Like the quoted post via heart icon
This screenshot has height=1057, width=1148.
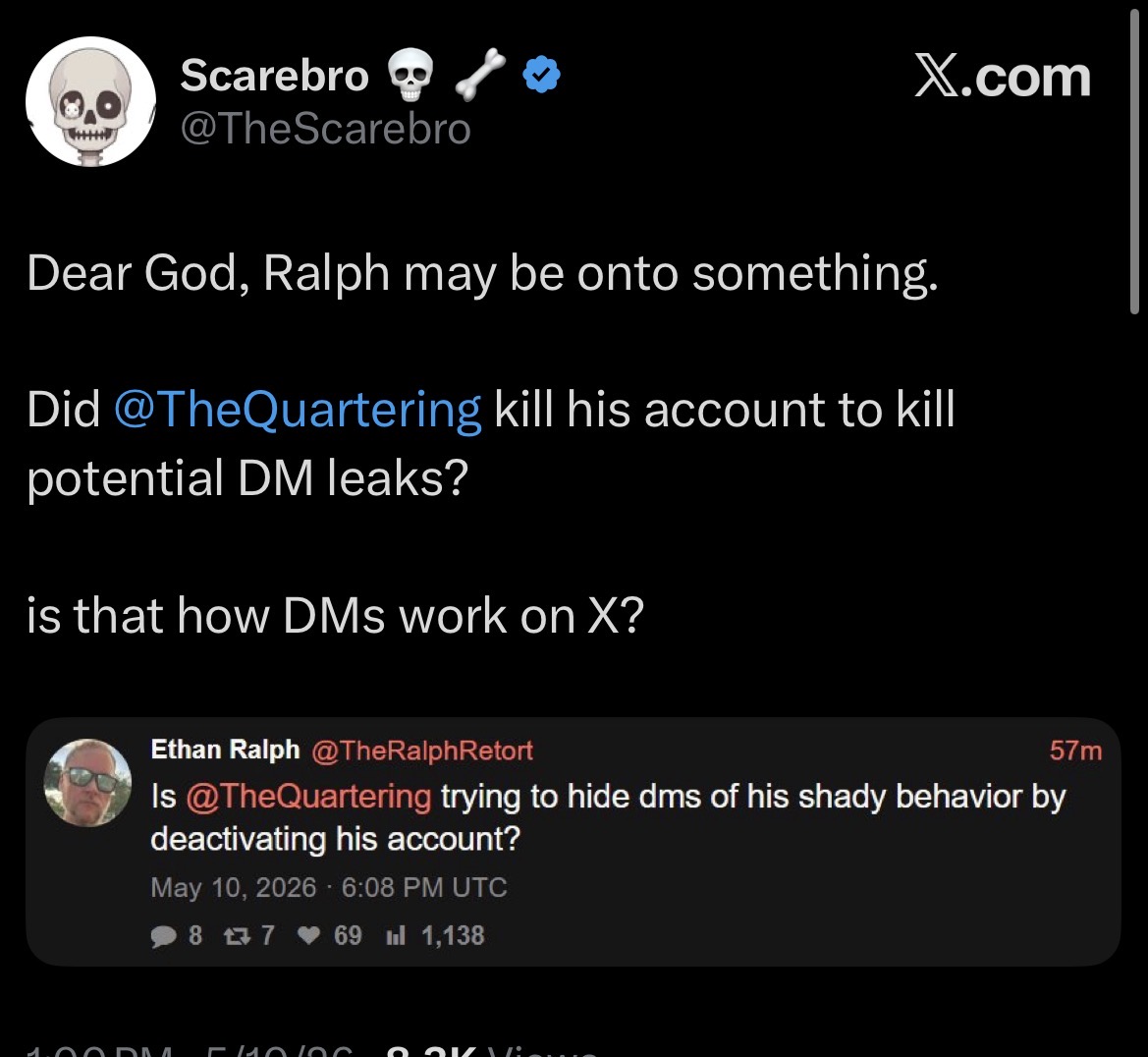(x=309, y=935)
